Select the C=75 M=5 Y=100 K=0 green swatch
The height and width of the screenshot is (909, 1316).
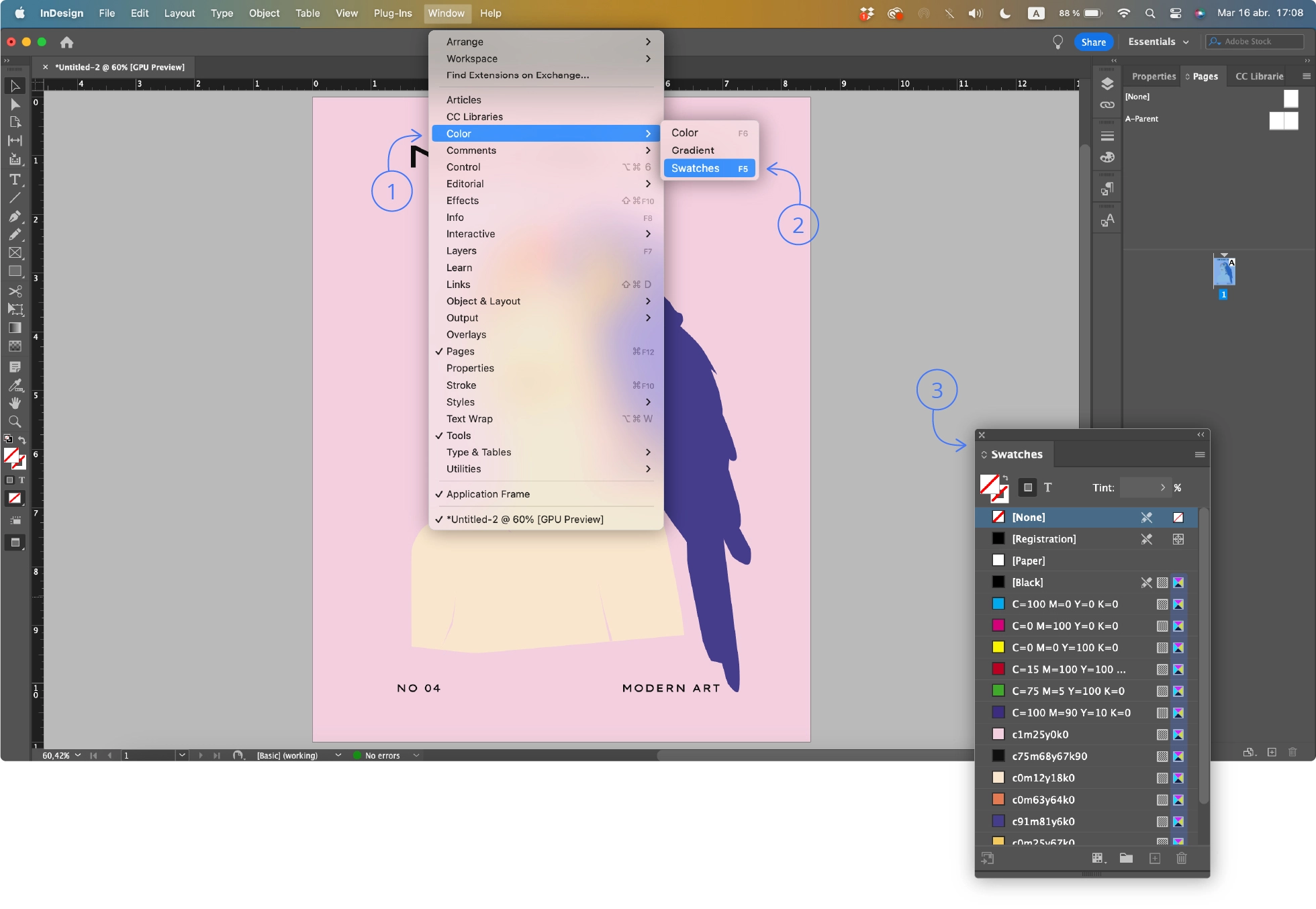click(x=1087, y=691)
